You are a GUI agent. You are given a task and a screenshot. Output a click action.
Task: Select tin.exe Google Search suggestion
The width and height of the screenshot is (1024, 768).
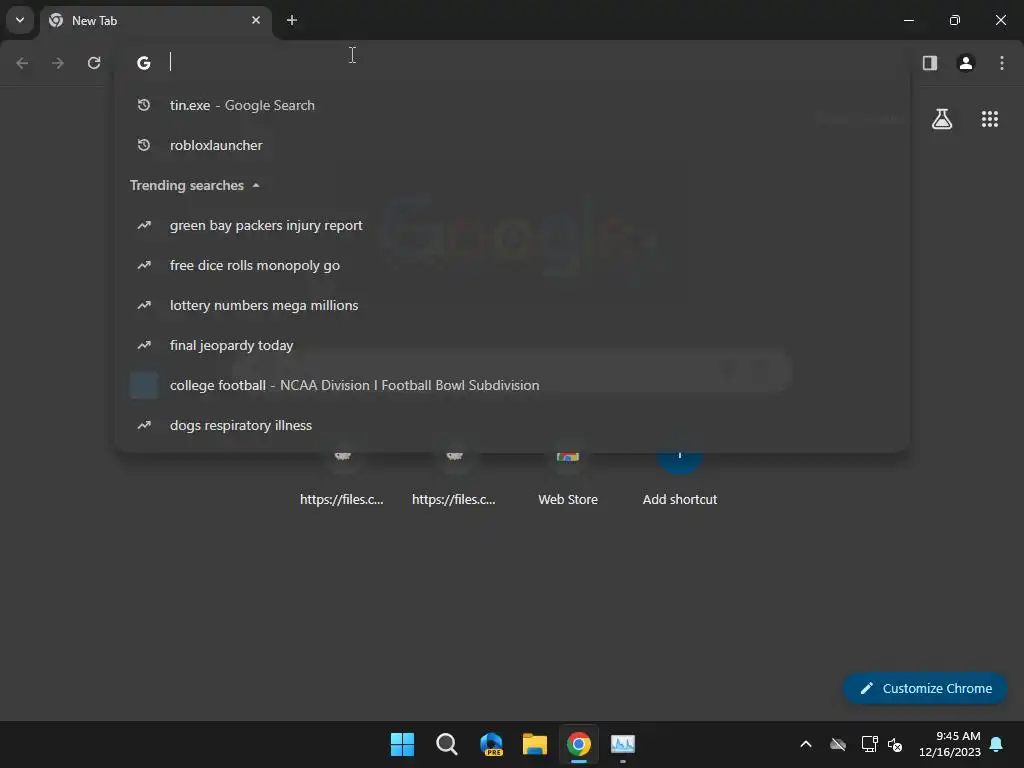512,105
